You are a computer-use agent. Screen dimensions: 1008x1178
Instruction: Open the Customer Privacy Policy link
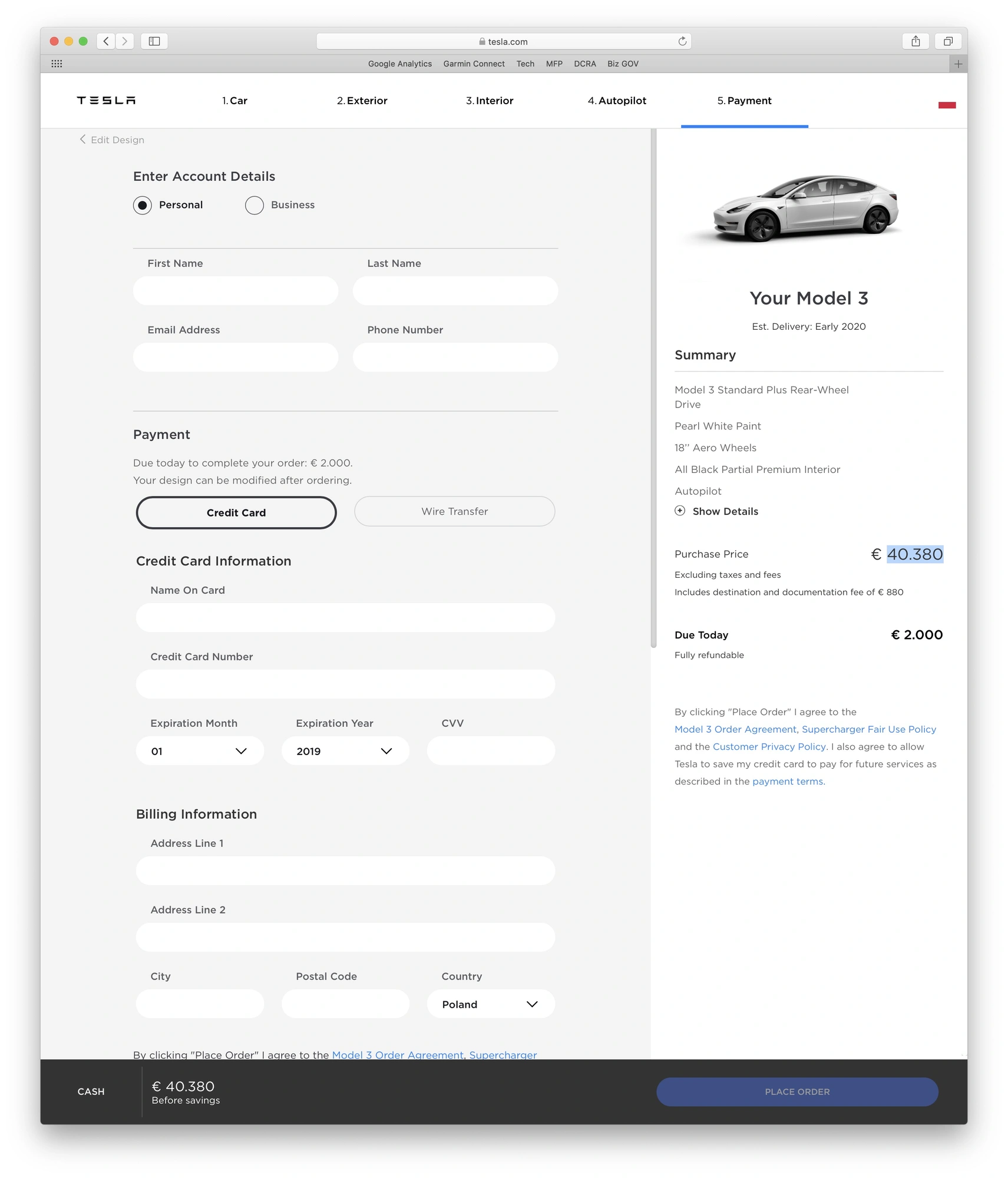[769, 746]
